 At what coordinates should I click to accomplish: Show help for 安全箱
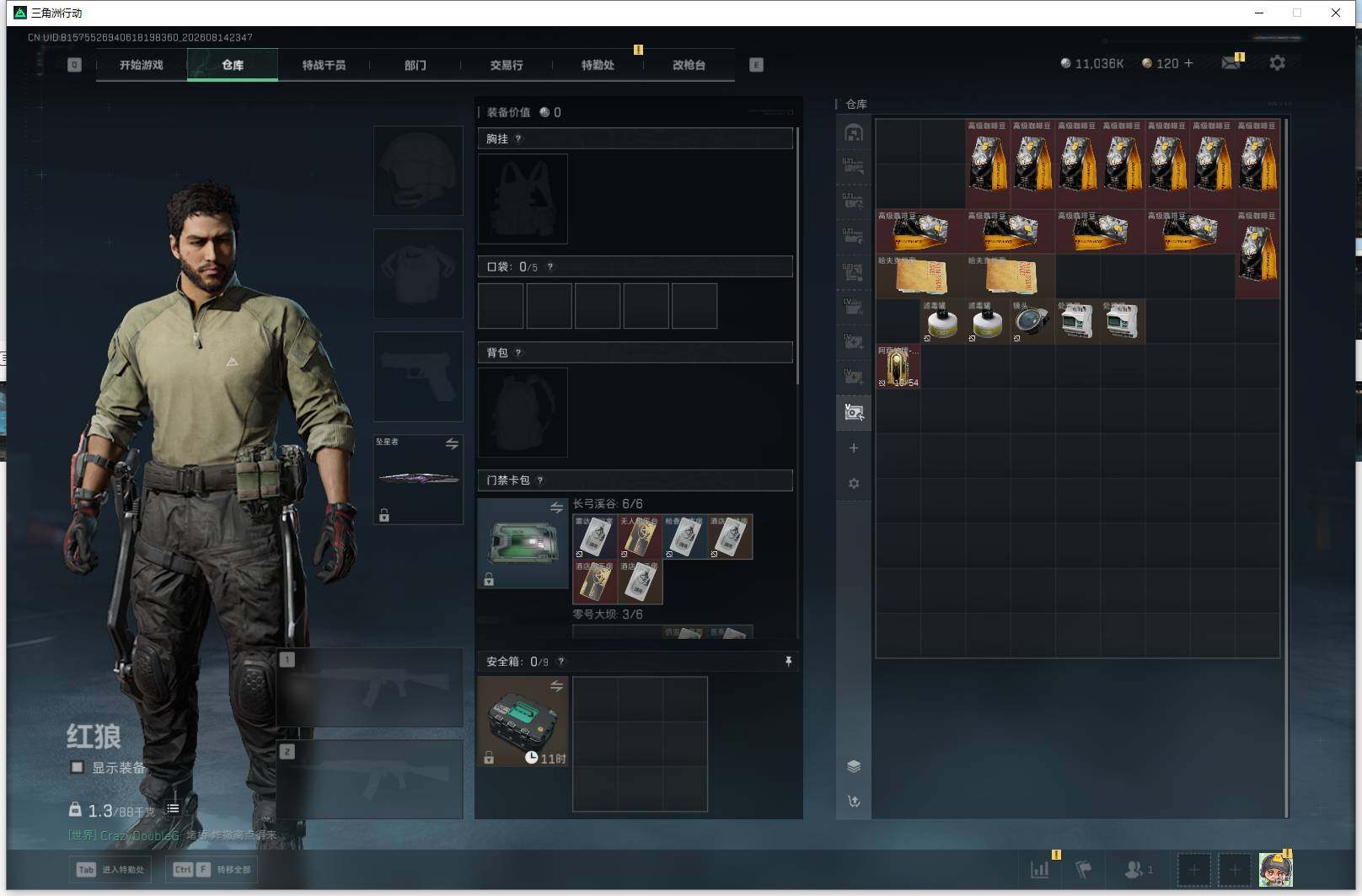pyautogui.click(x=561, y=662)
